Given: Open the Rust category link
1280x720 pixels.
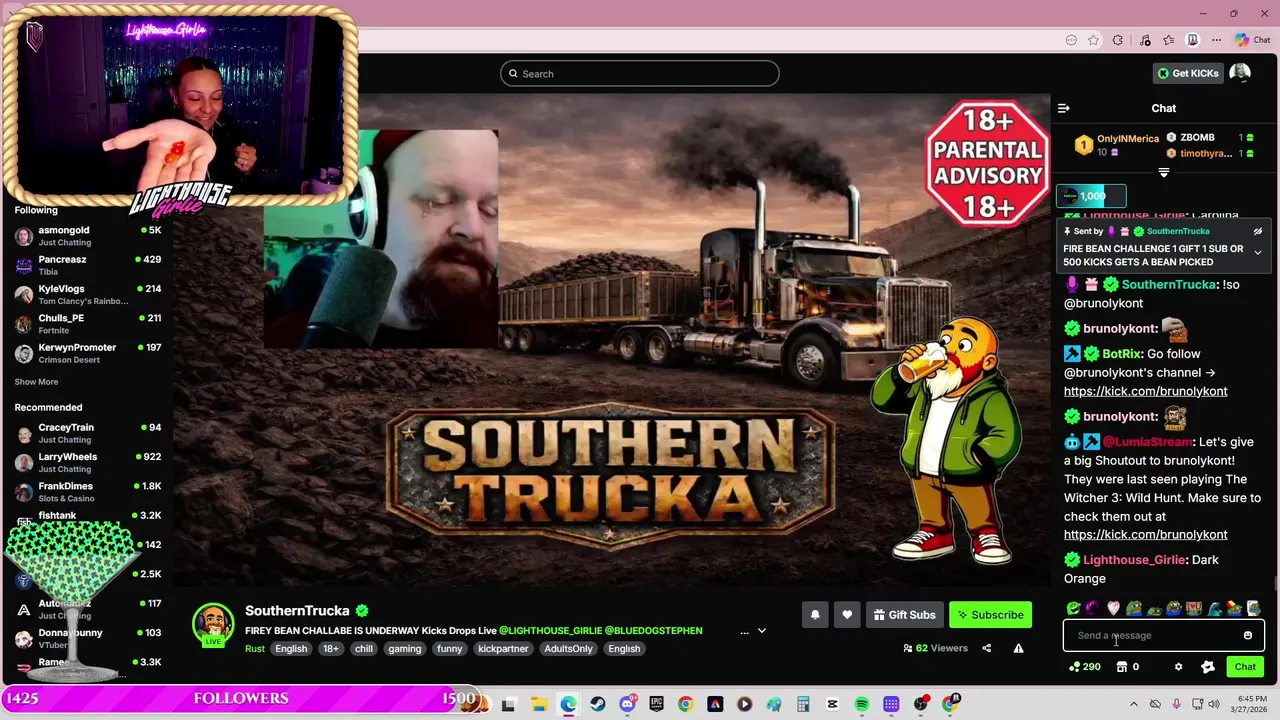Looking at the screenshot, I should [x=255, y=649].
